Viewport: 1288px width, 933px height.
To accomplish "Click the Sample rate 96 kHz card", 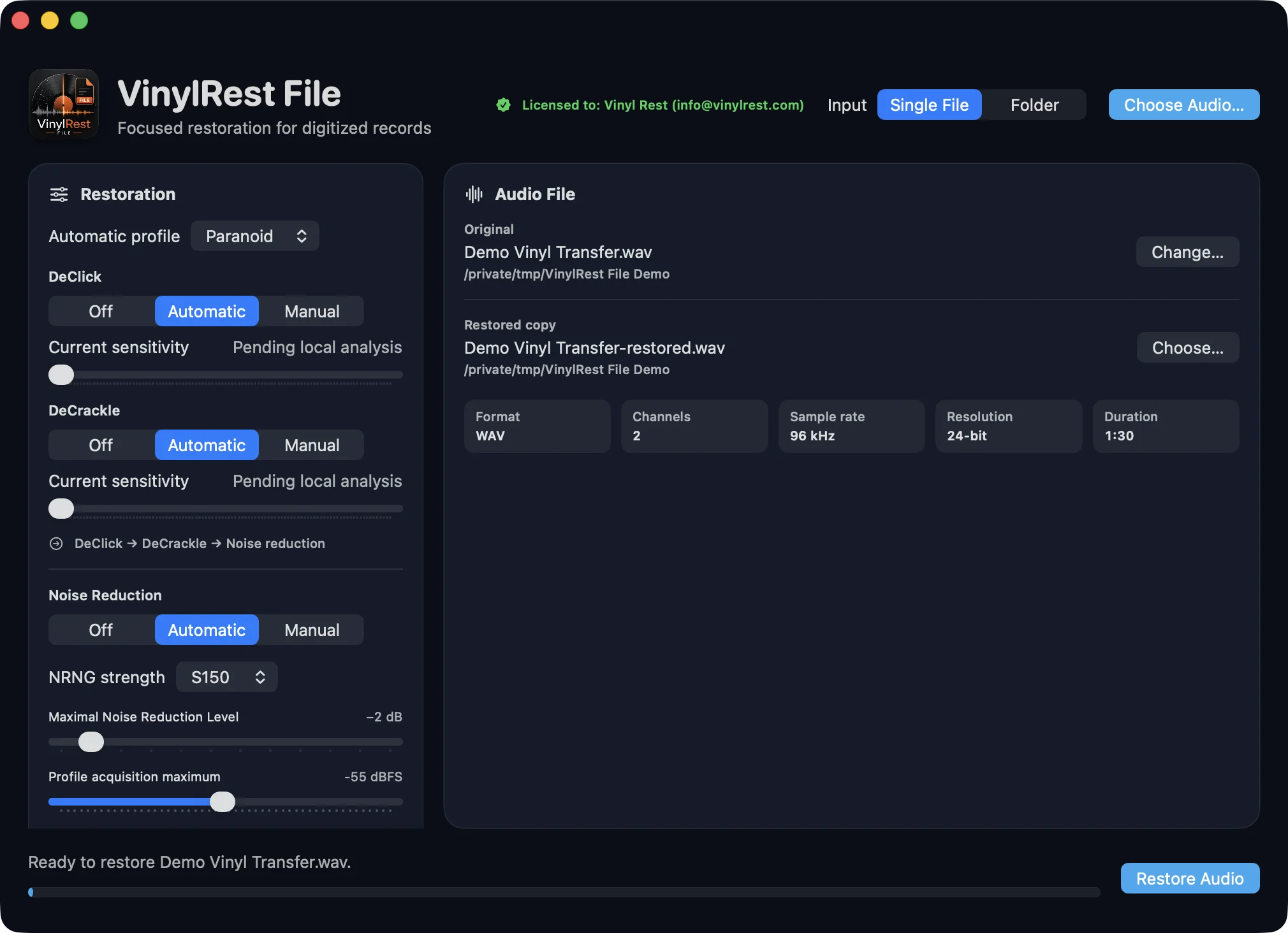I will pyautogui.click(x=852, y=426).
